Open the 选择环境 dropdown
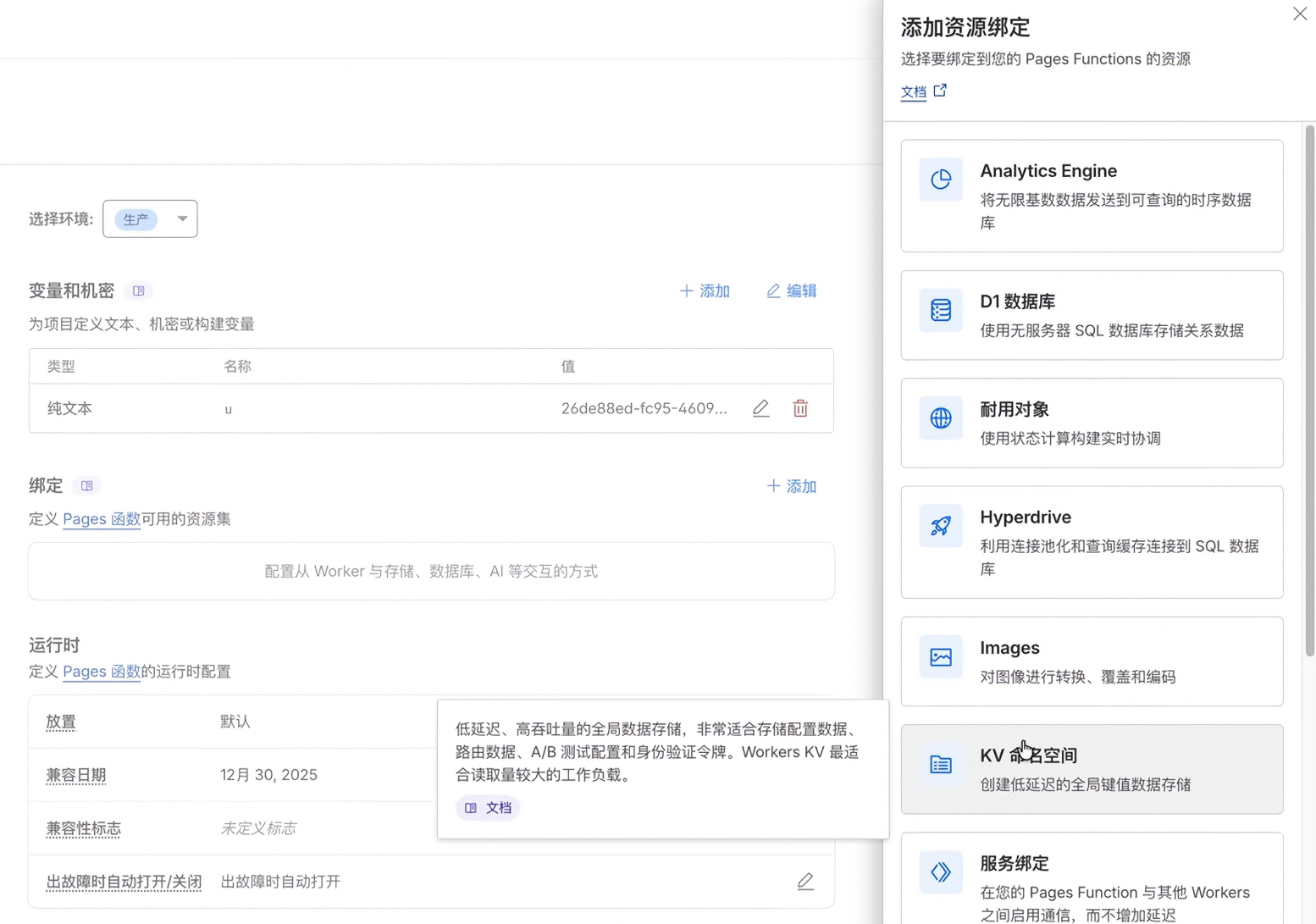This screenshot has height=924, width=1316. (x=150, y=219)
